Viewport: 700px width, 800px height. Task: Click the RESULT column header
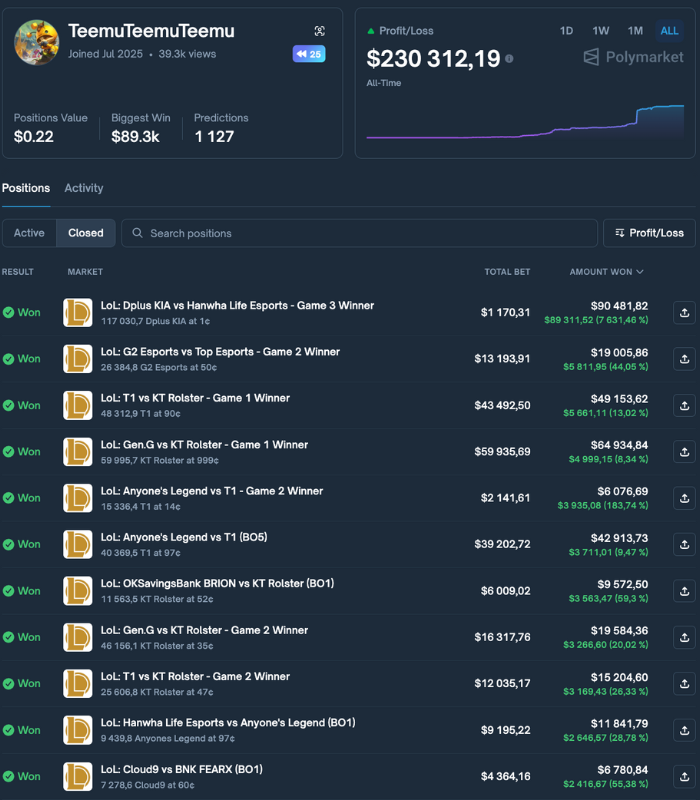(17, 272)
